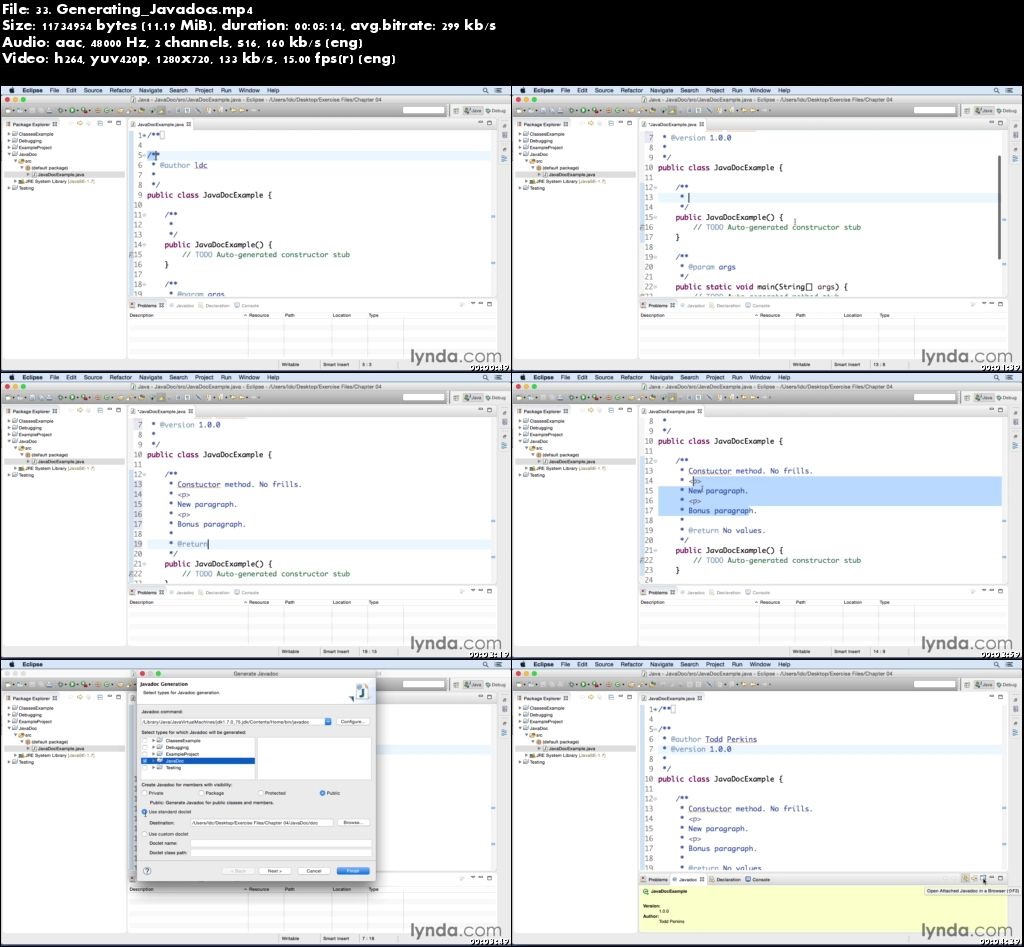Click Open Attached Javadoc in Browser icon
This screenshot has height=947, width=1024.
[x=982, y=879]
